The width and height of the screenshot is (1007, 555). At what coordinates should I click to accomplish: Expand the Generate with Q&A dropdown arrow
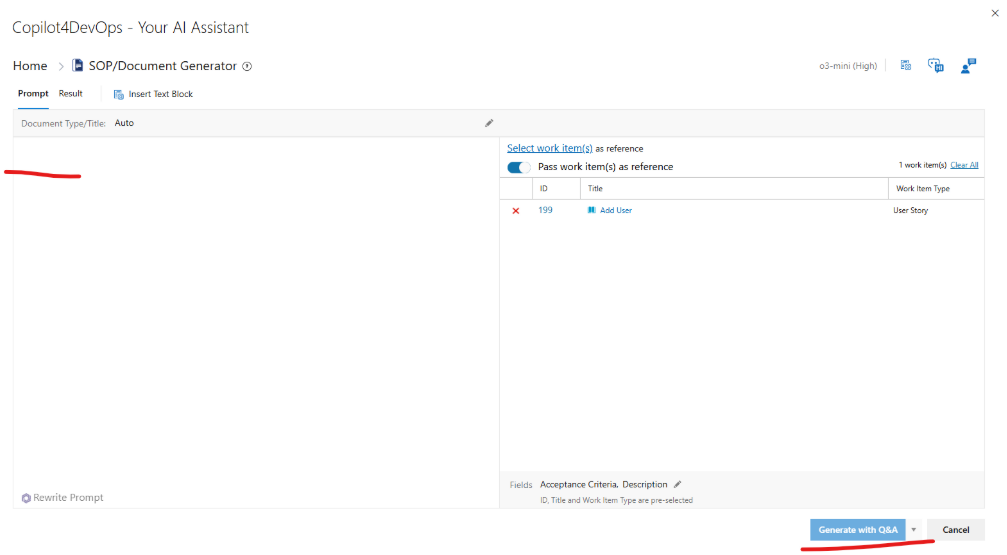coord(914,530)
